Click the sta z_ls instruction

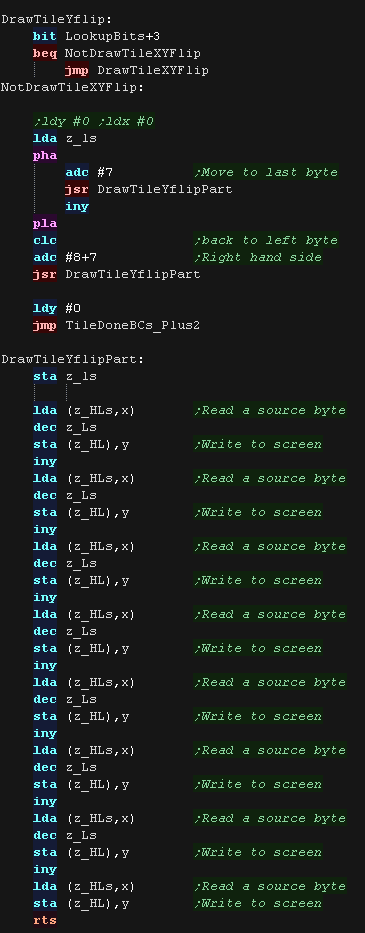point(64,376)
